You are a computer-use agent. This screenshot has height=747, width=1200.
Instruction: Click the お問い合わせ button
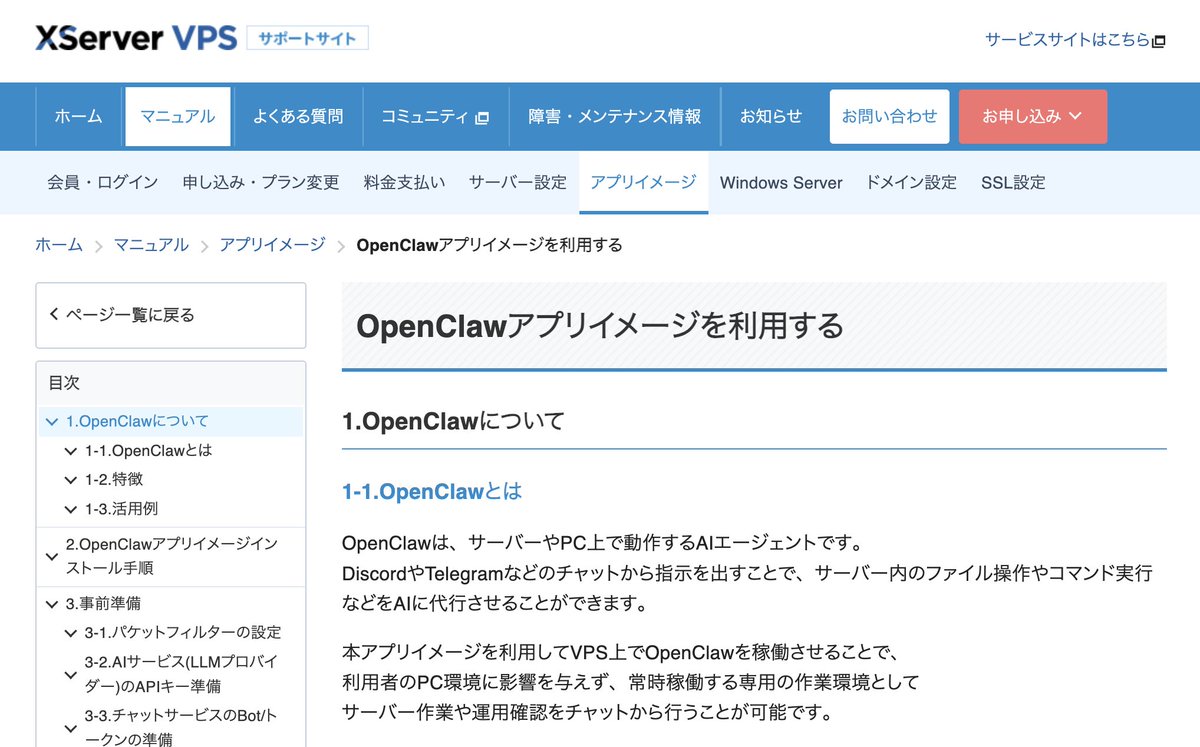click(889, 116)
